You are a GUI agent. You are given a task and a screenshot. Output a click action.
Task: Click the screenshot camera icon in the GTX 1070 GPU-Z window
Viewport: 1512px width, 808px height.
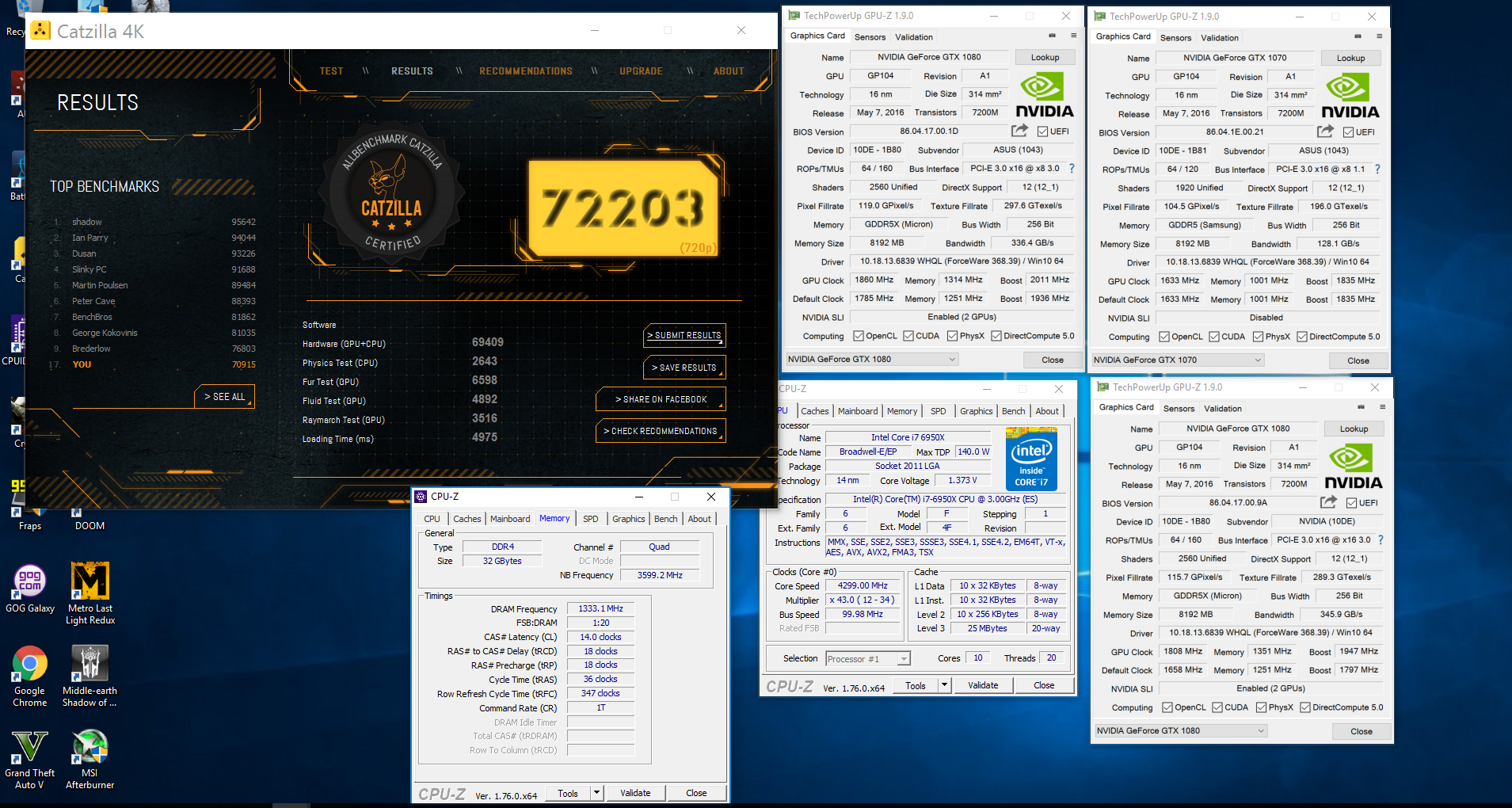pos(1358,36)
